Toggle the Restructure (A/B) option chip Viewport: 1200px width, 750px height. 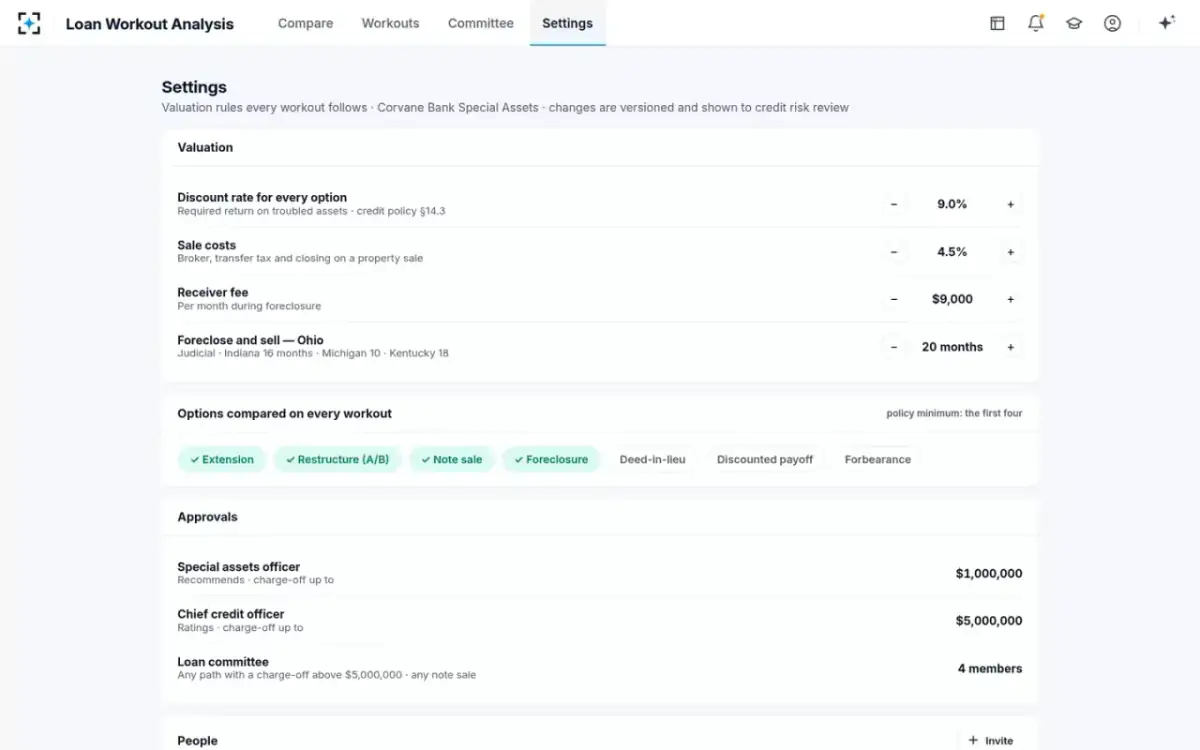tap(338, 460)
